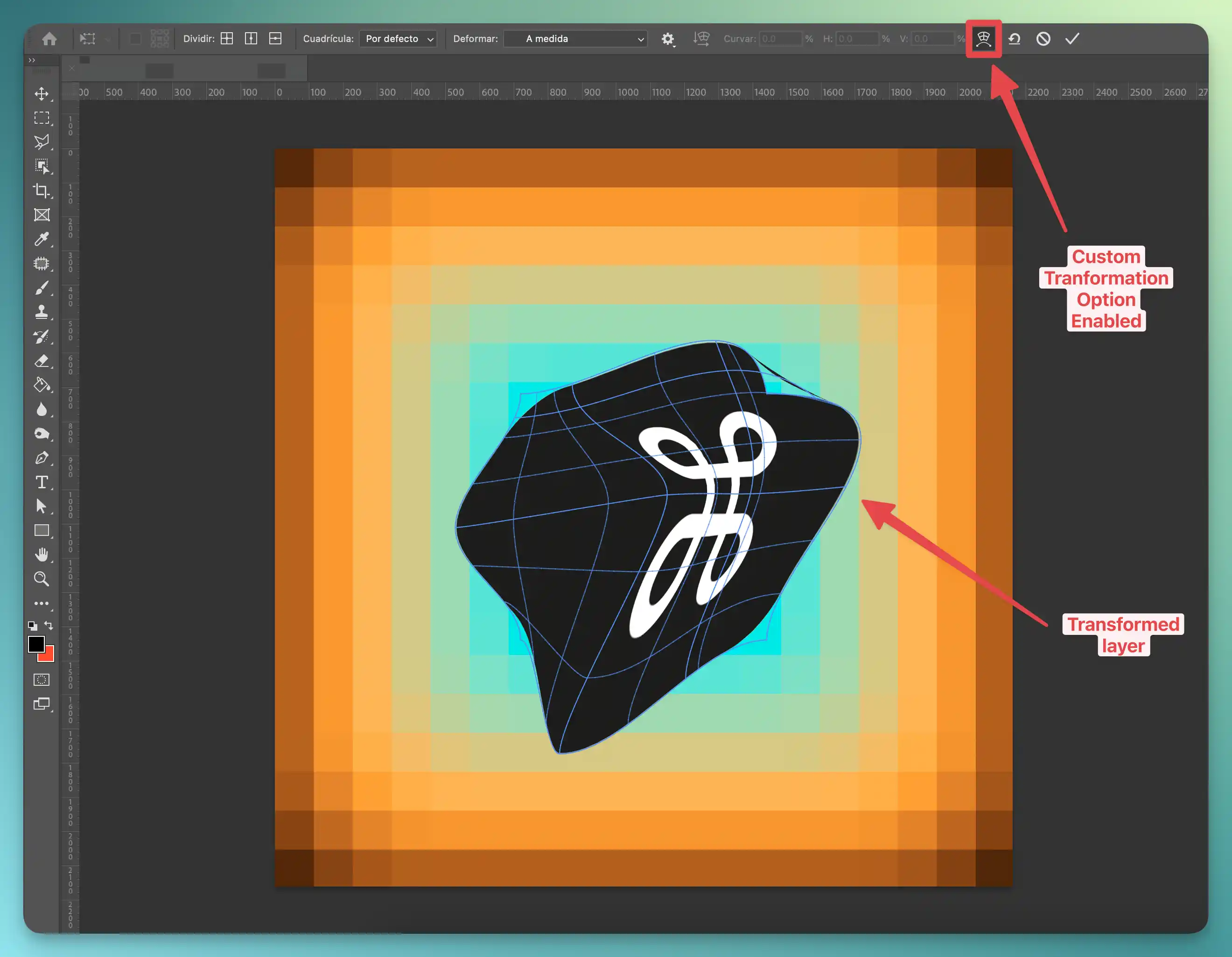Viewport: 1232px width, 957px height.
Task: Swap foreground and background colors
Action: pyautogui.click(x=49, y=626)
